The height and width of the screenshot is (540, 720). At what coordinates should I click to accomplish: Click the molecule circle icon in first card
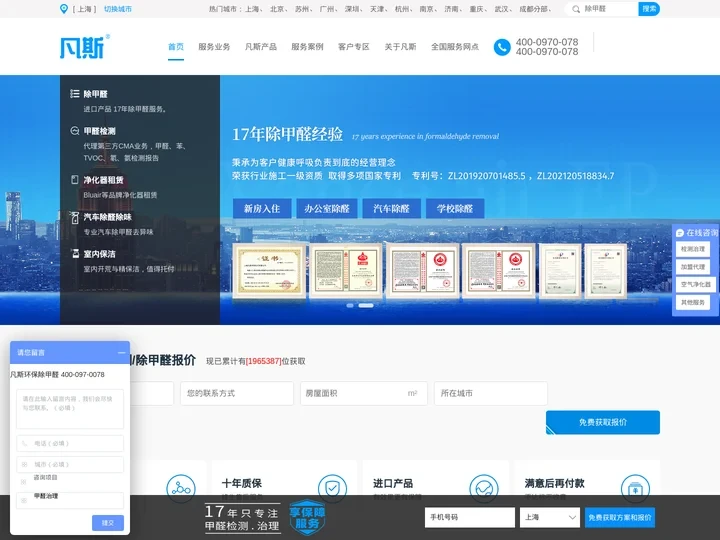tap(181, 489)
